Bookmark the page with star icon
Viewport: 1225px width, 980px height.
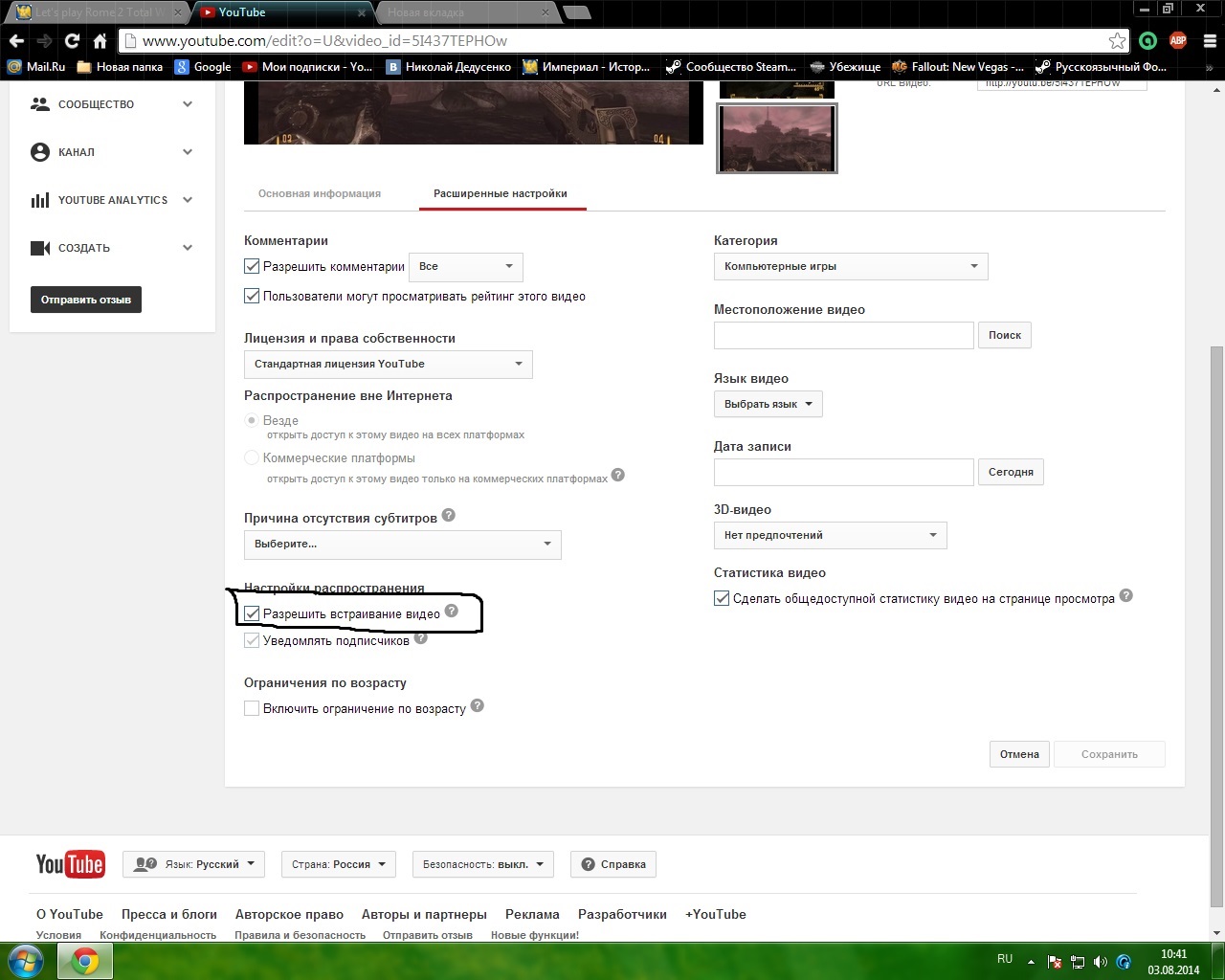(1117, 41)
